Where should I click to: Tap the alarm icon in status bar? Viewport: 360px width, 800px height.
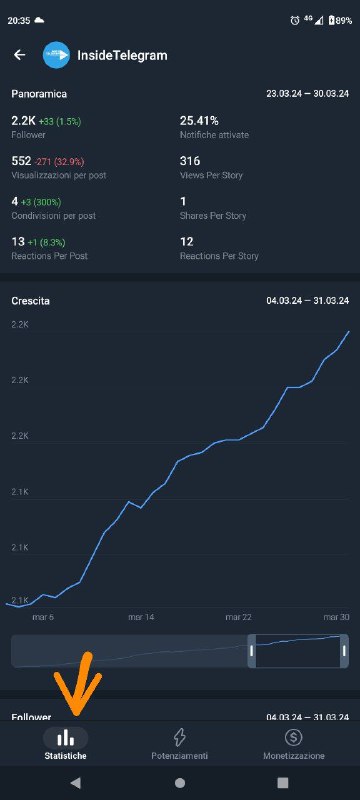click(294, 20)
